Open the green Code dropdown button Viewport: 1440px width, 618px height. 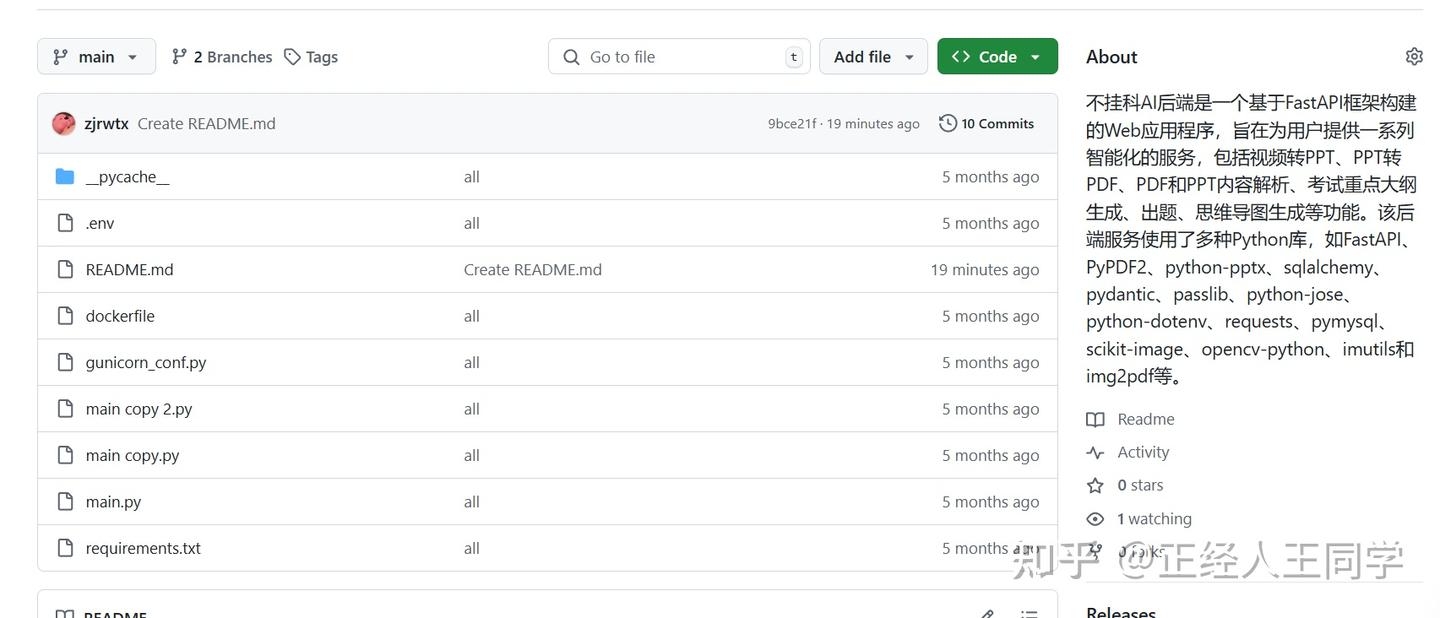pyautogui.click(x=997, y=57)
